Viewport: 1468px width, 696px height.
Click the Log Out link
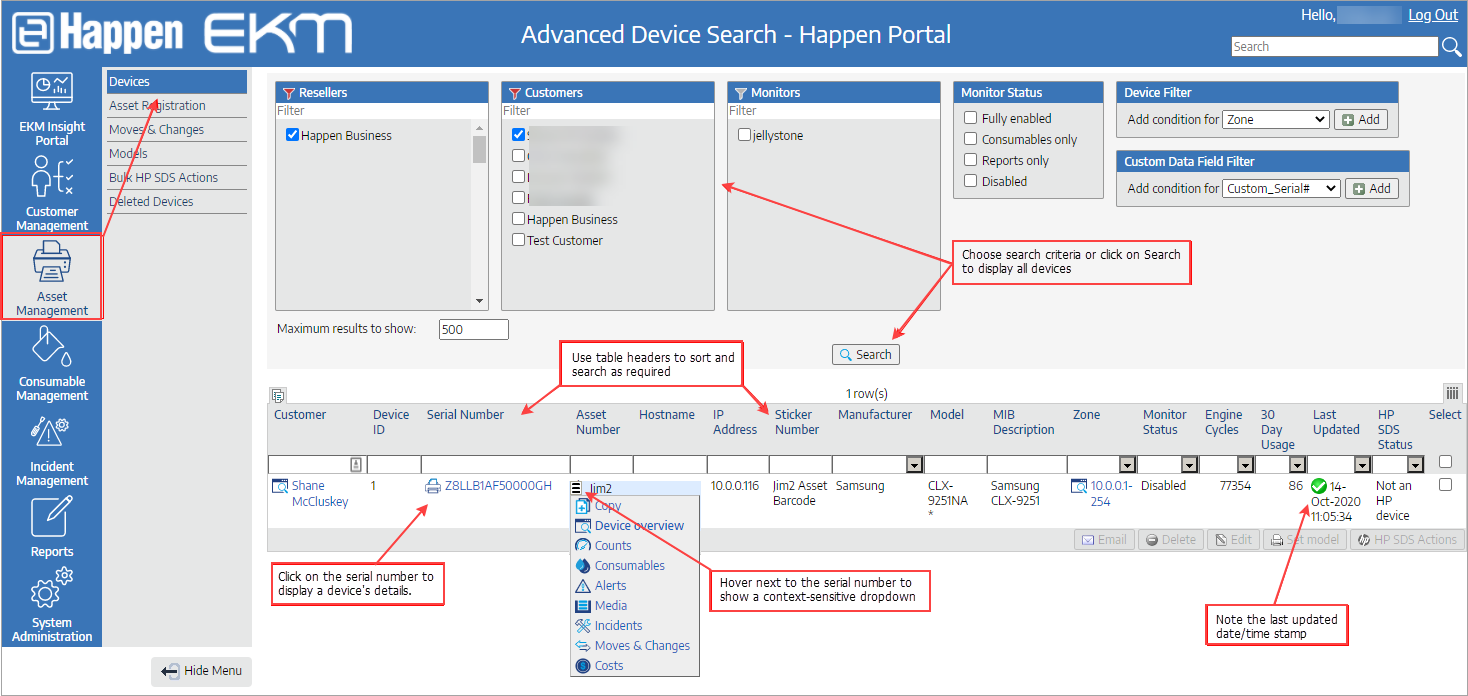pyautogui.click(x=1432, y=15)
